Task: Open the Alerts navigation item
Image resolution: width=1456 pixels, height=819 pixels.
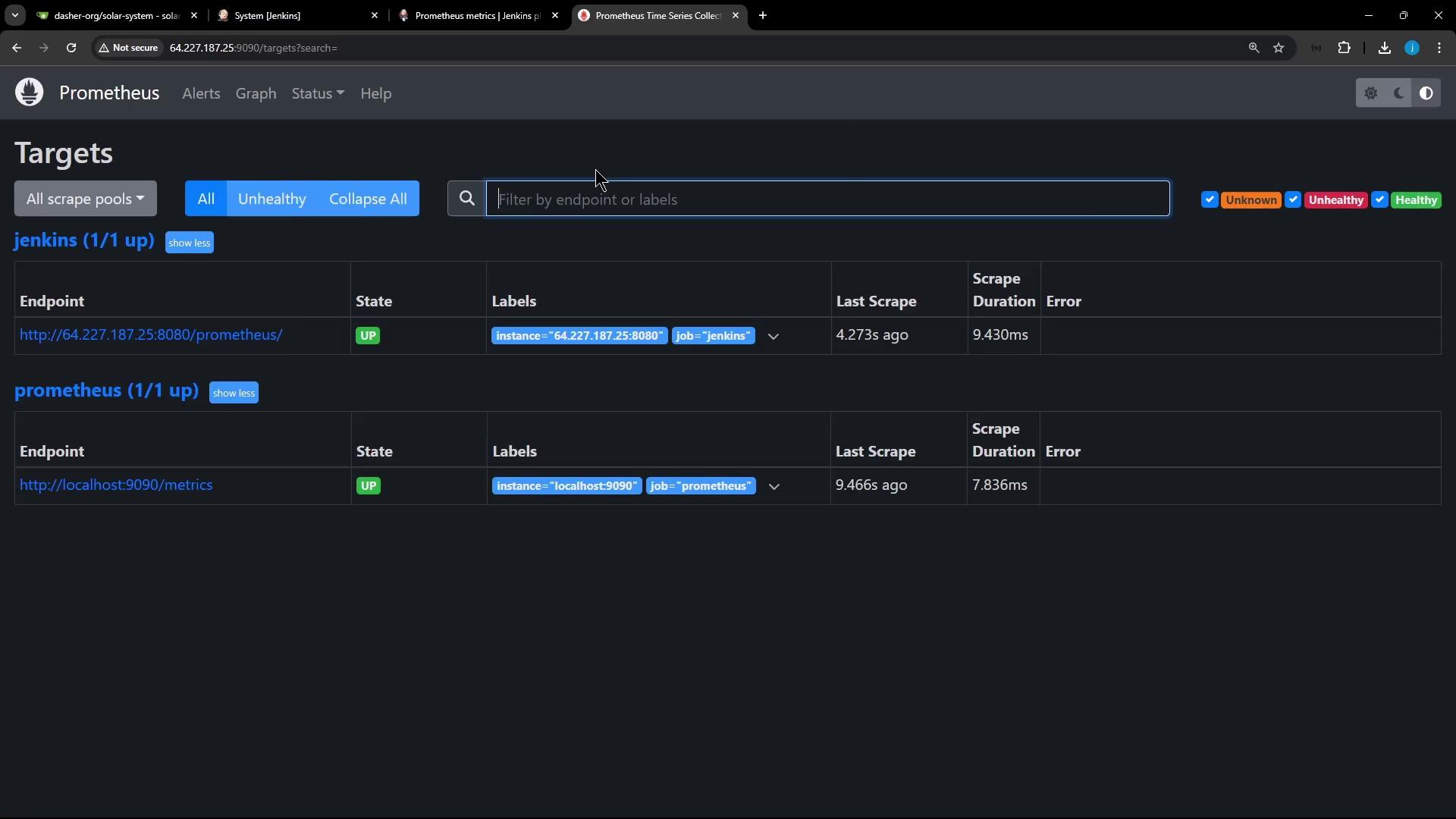Action: tap(201, 93)
